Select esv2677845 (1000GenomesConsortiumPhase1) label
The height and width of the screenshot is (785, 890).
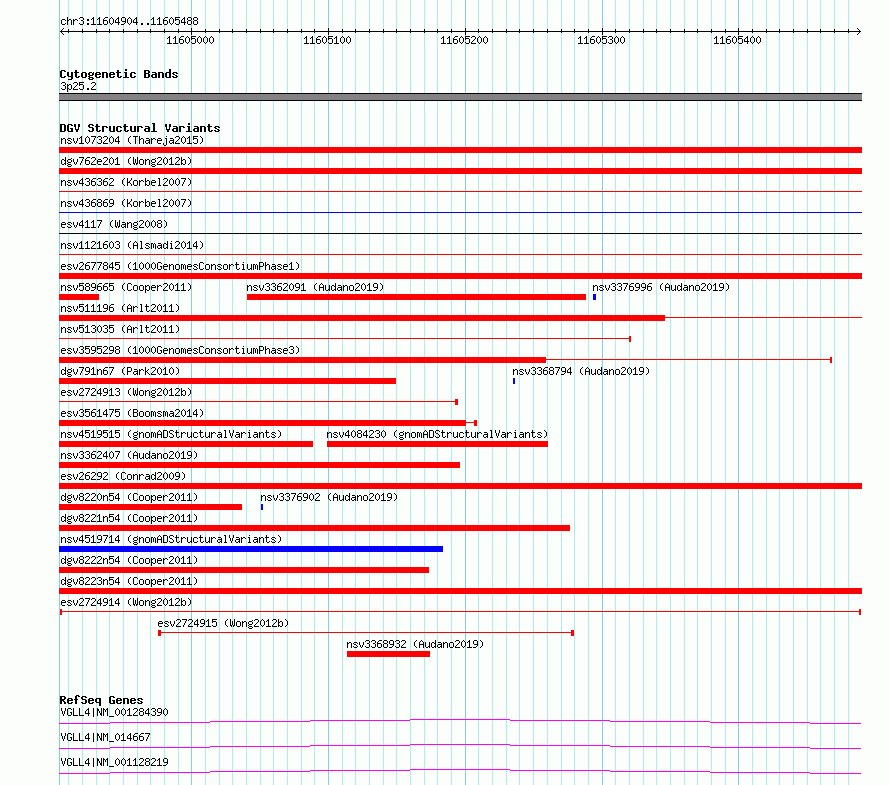coord(180,266)
